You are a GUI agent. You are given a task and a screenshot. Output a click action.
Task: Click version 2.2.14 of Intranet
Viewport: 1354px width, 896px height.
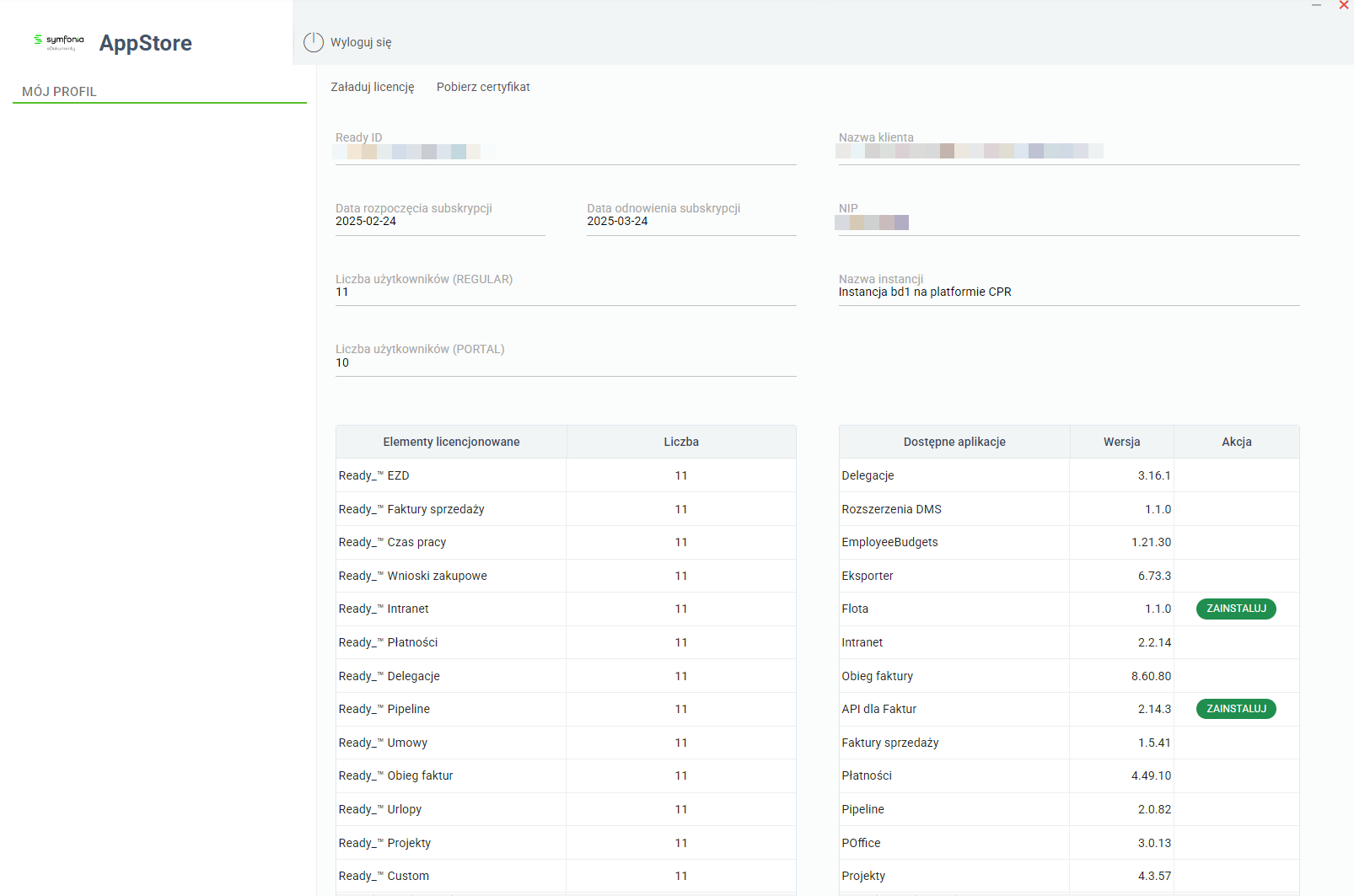tap(1154, 642)
